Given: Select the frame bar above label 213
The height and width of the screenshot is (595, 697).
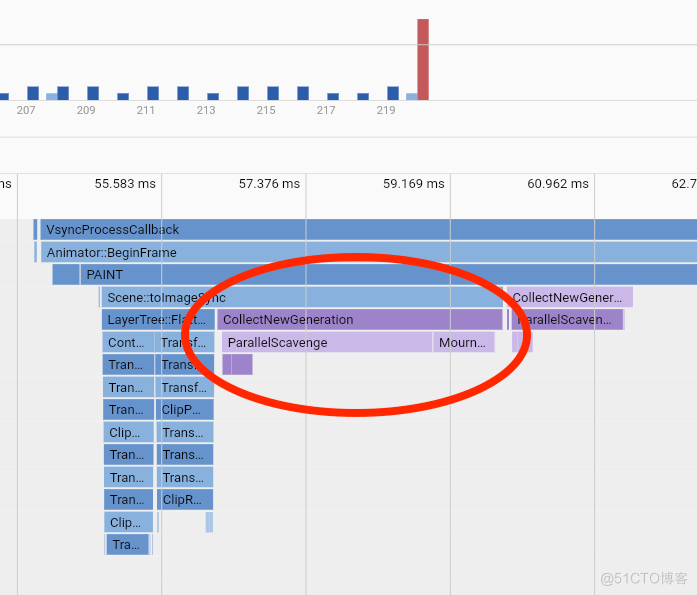Looking at the screenshot, I should [x=213, y=96].
